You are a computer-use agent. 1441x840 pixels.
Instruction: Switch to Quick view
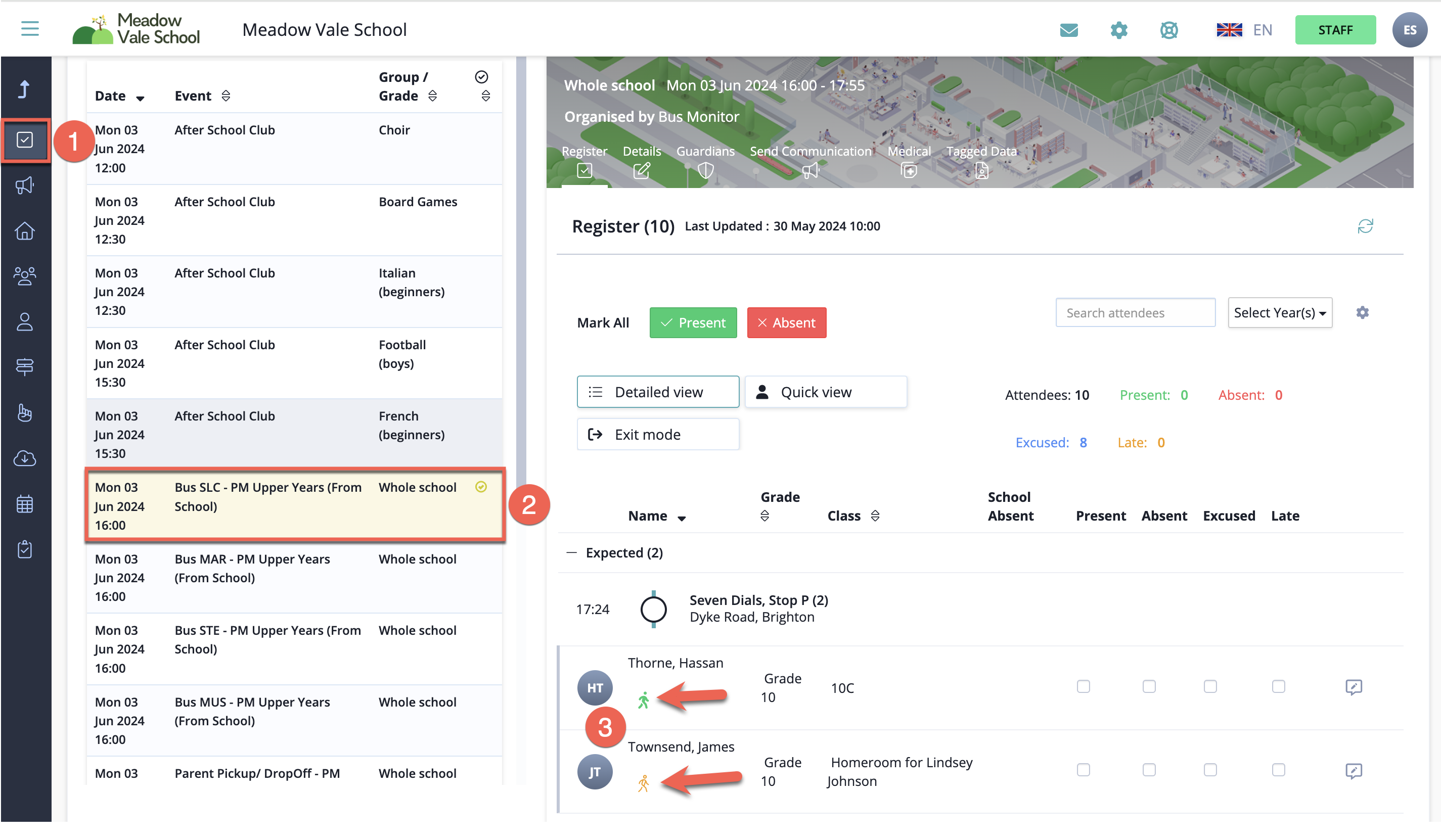pos(826,392)
